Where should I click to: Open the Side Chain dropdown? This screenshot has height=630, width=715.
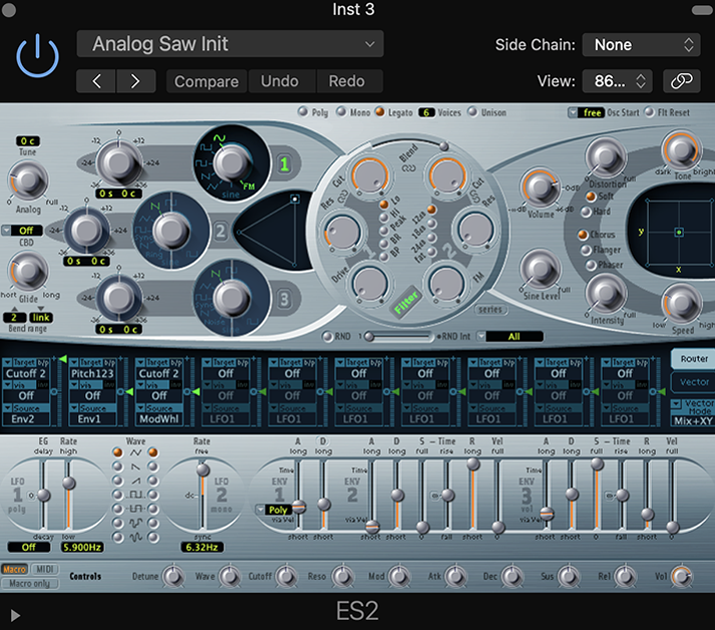(642, 45)
